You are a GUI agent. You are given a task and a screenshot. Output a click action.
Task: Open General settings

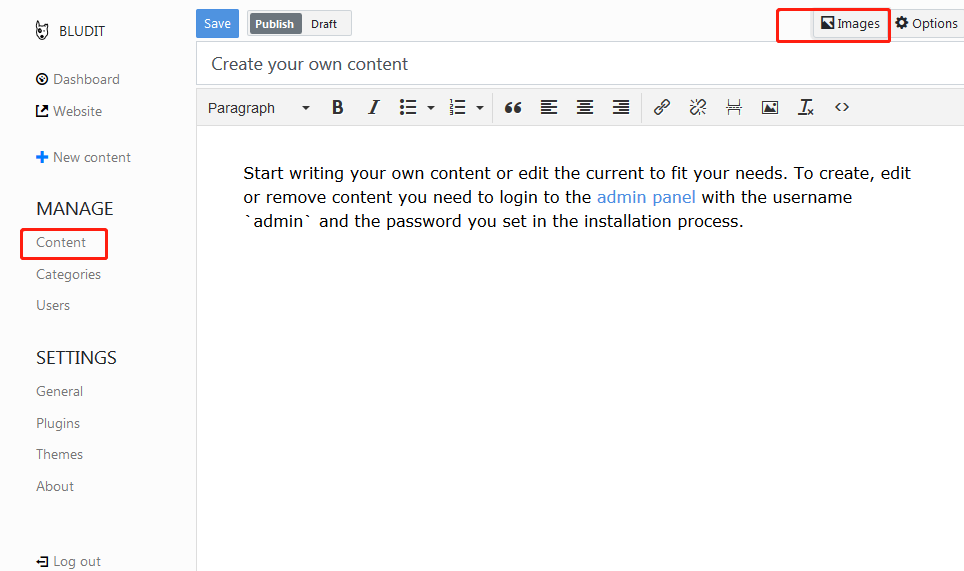coord(59,392)
